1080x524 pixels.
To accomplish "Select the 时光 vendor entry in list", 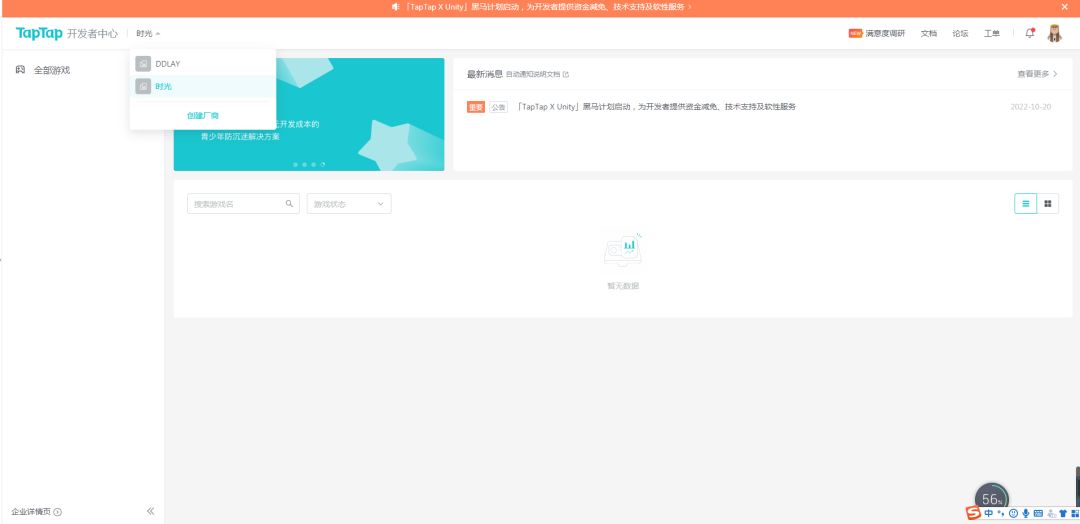I will 202,87.
